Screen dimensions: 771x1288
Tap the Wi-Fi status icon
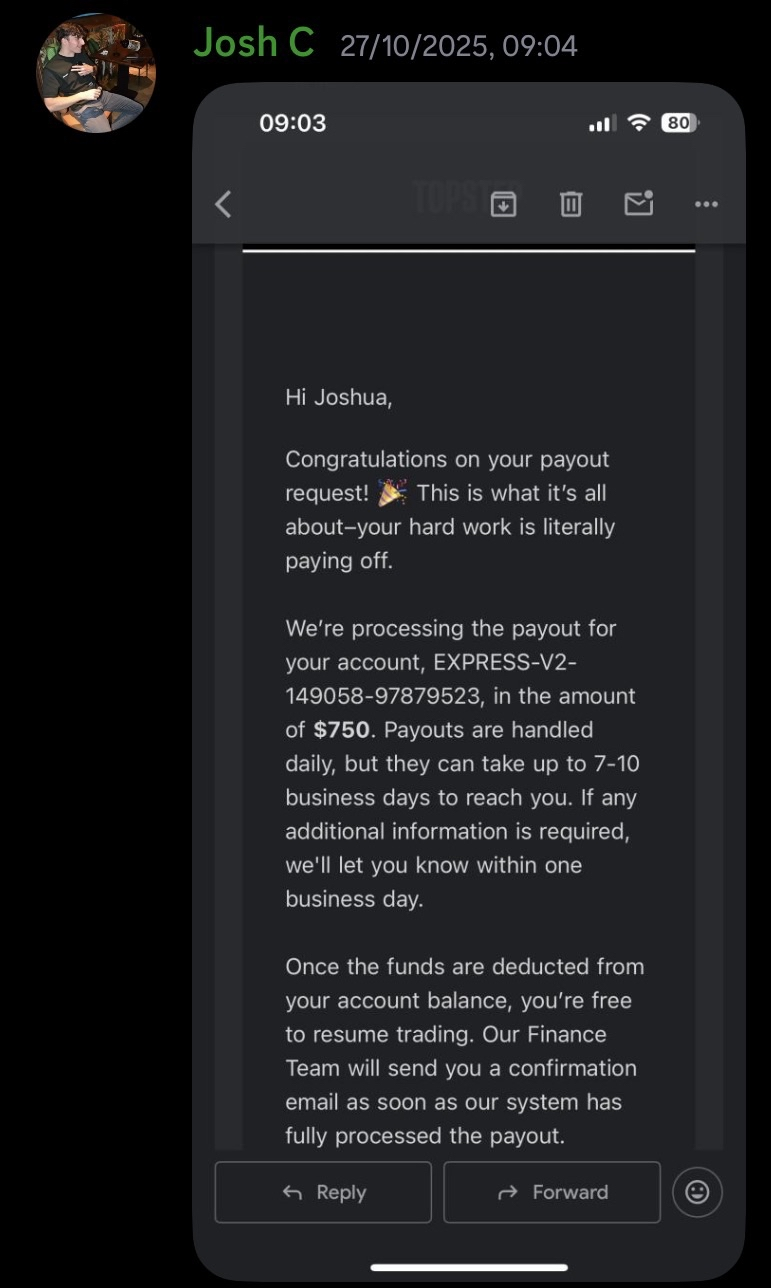tap(638, 123)
